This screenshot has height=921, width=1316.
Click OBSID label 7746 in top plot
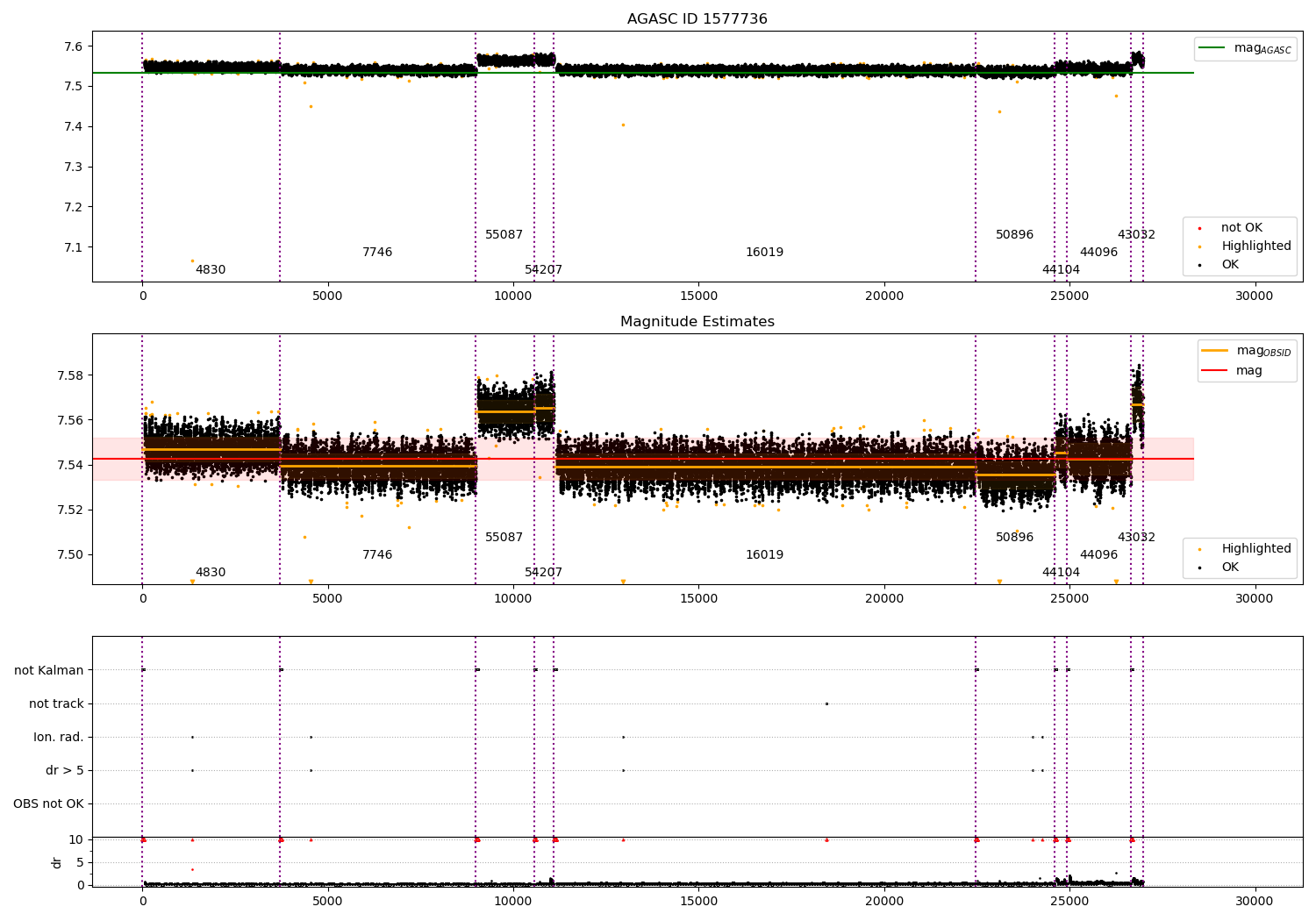377,253
